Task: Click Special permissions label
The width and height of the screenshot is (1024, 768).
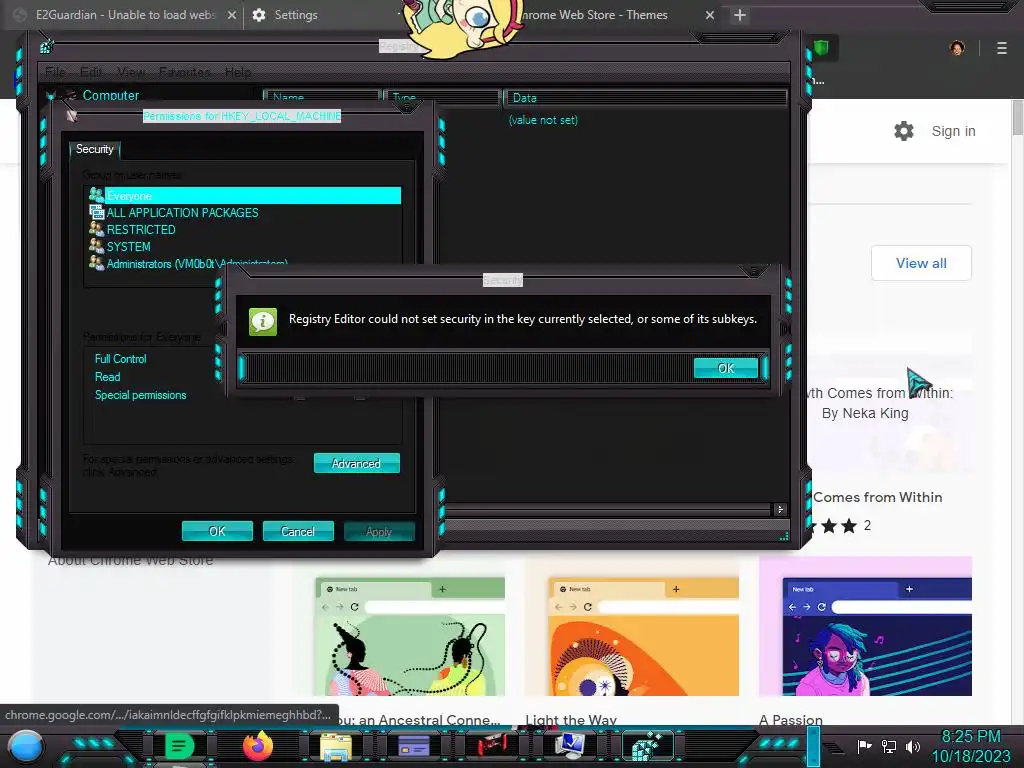Action: 140,395
